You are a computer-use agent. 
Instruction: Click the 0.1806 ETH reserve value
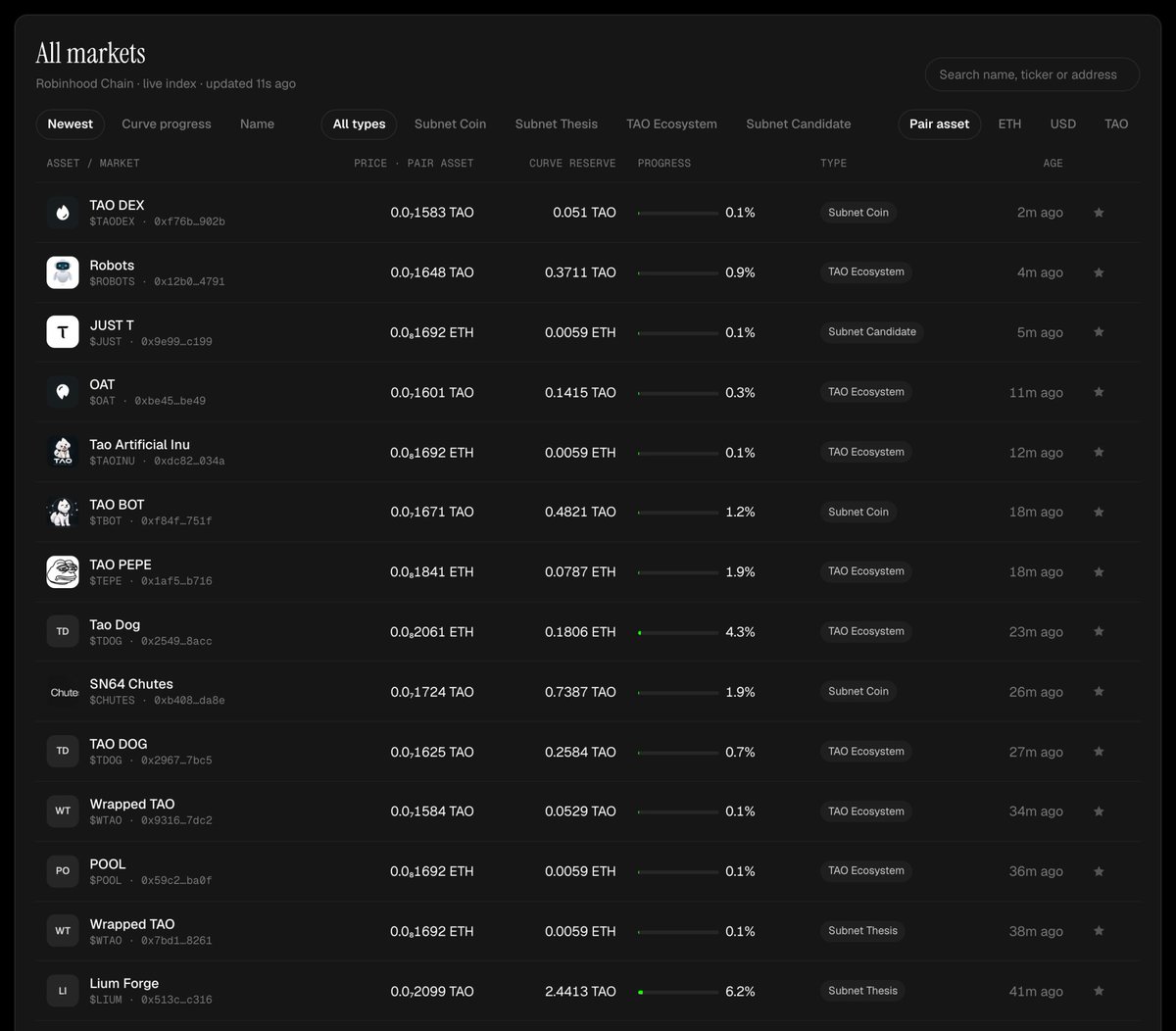click(580, 632)
